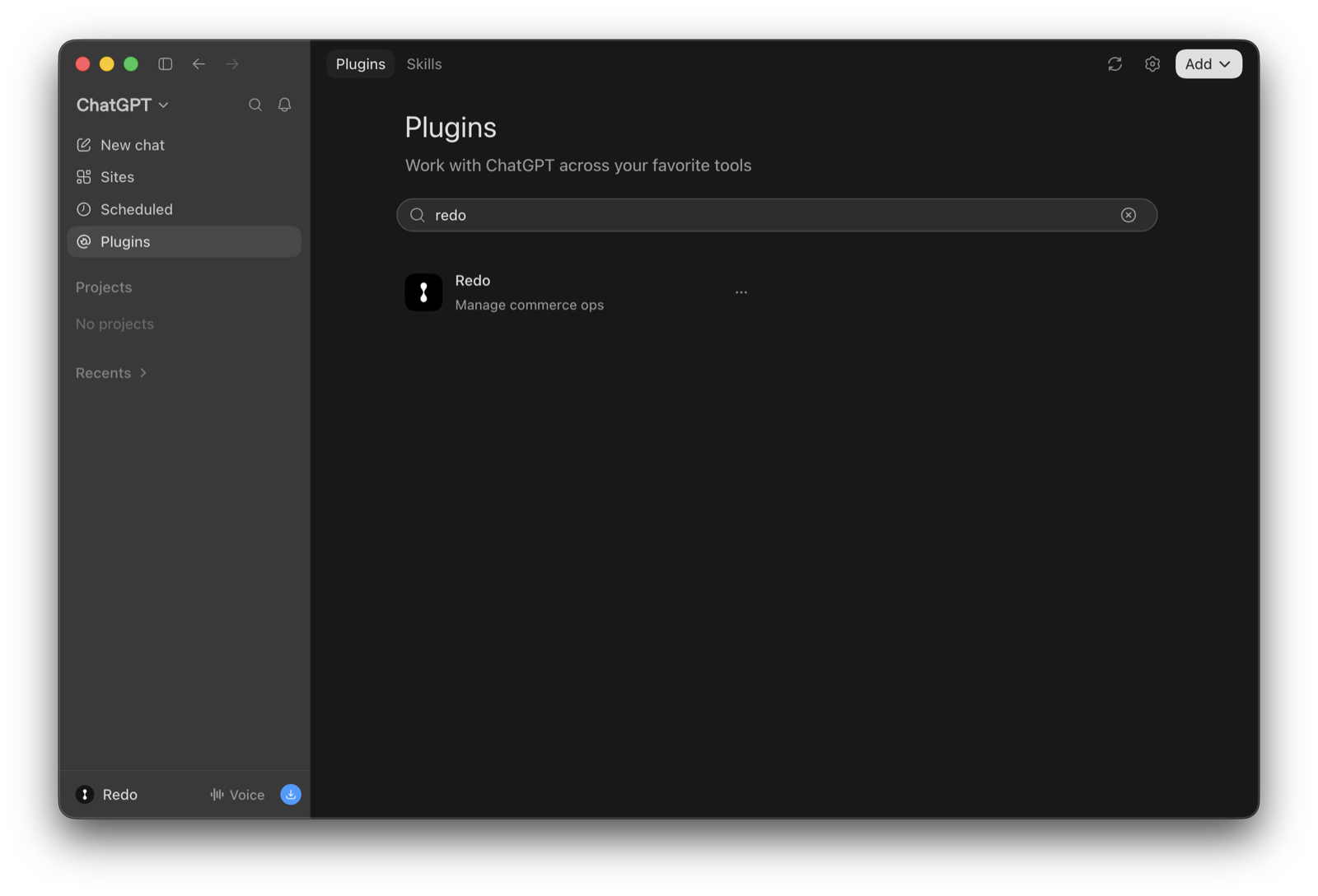This screenshot has width=1318, height=896.
Task: Select the Plugins tab at top
Action: click(x=361, y=63)
